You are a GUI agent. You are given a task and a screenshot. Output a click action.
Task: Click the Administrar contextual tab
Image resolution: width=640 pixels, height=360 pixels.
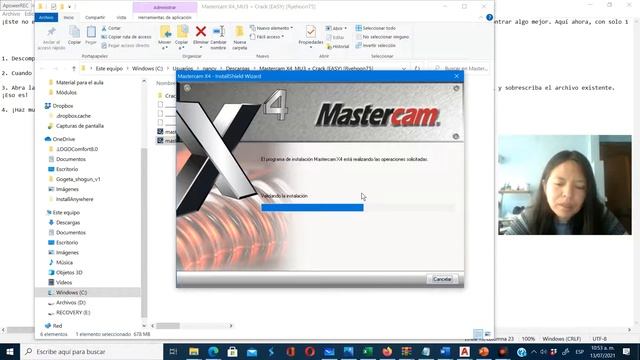pyautogui.click(x=164, y=7)
